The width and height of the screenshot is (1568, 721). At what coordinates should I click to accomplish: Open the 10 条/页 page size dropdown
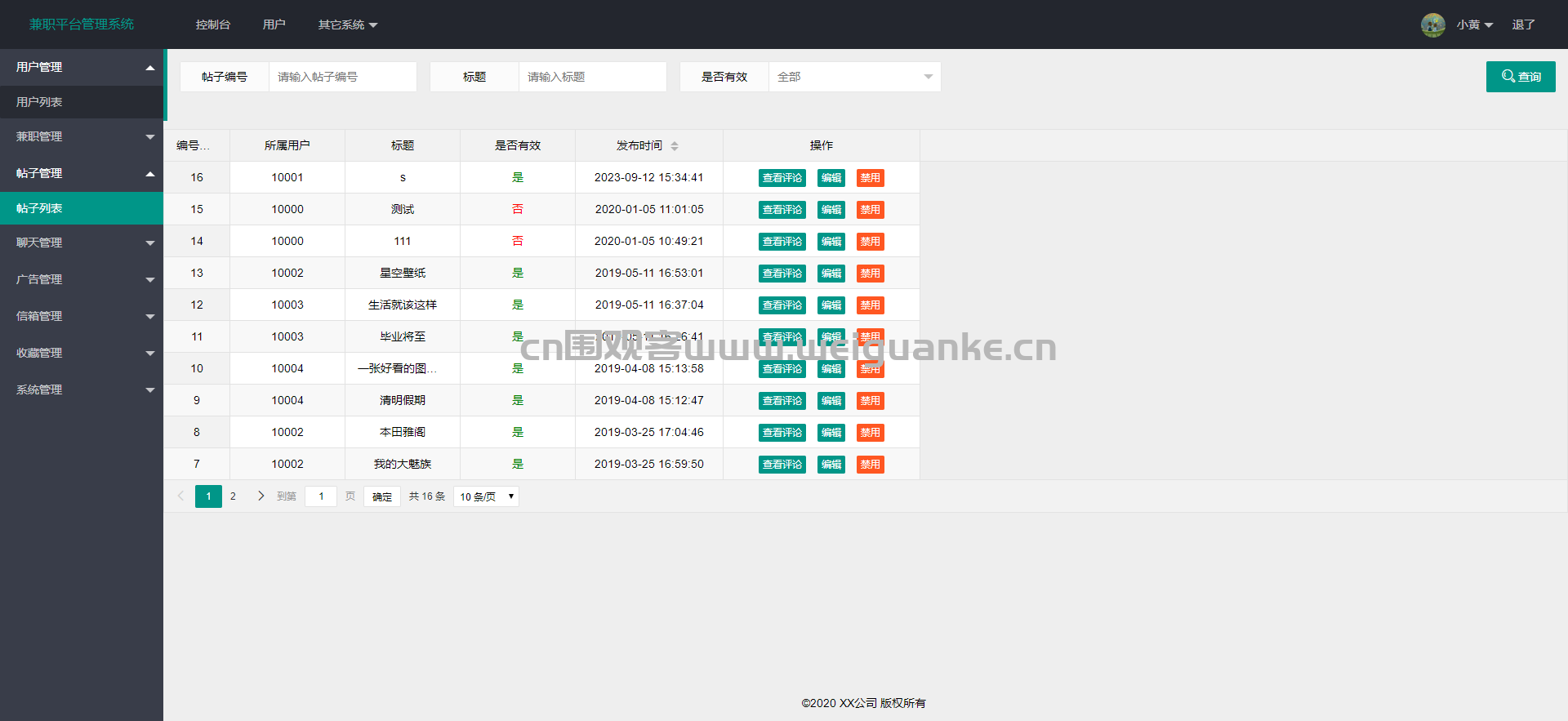pos(486,496)
